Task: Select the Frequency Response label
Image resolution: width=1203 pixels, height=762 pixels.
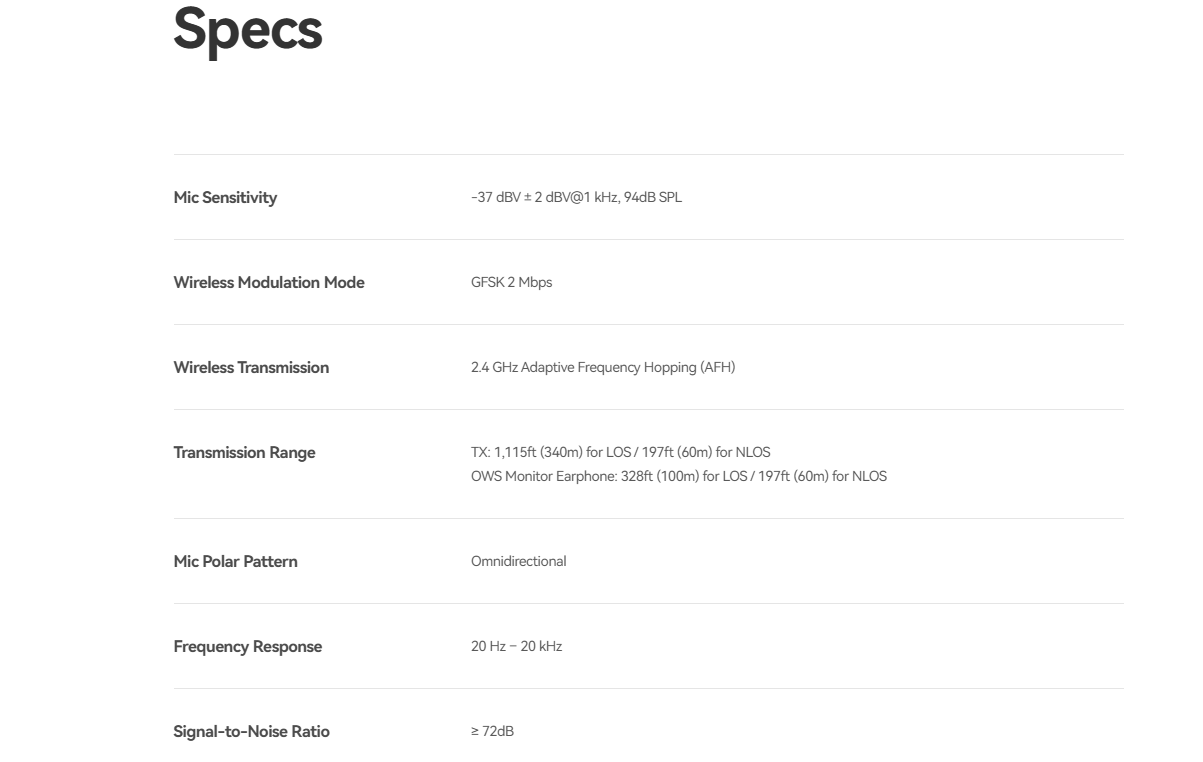Action: click(x=248, y=647)
